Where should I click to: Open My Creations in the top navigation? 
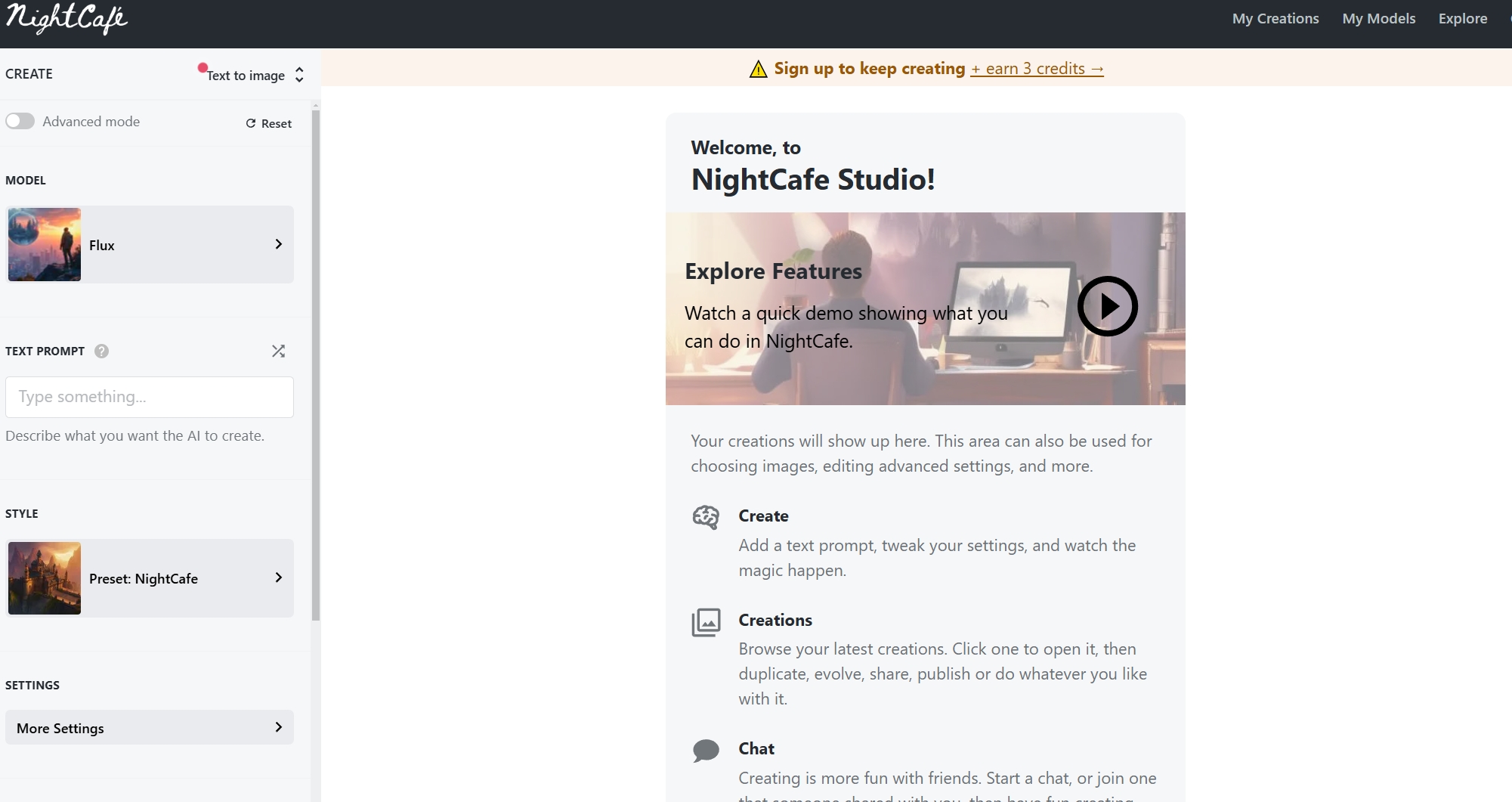[1275, 18]
